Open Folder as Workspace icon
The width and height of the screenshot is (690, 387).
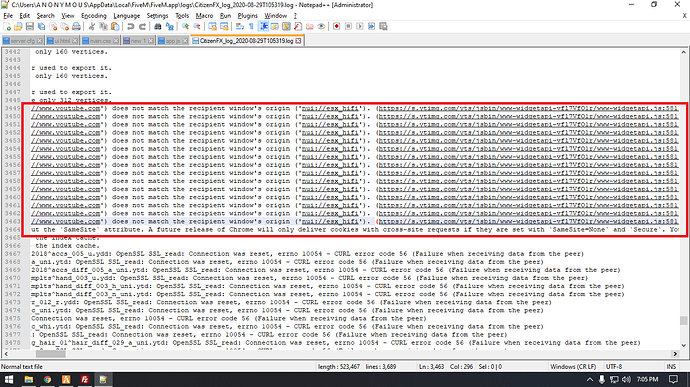click(x=310, y=26)
